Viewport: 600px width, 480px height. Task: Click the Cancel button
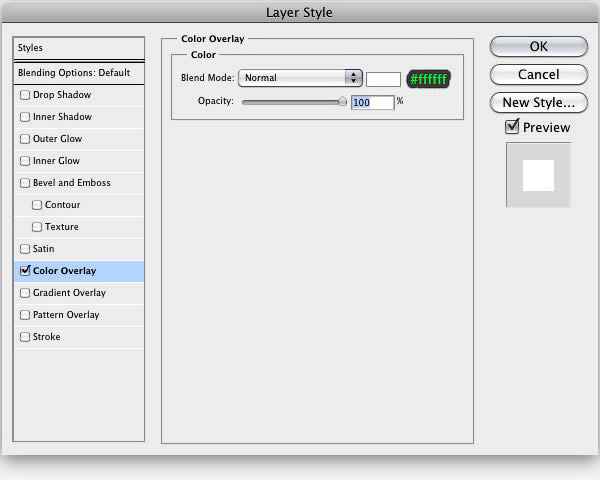538,74
